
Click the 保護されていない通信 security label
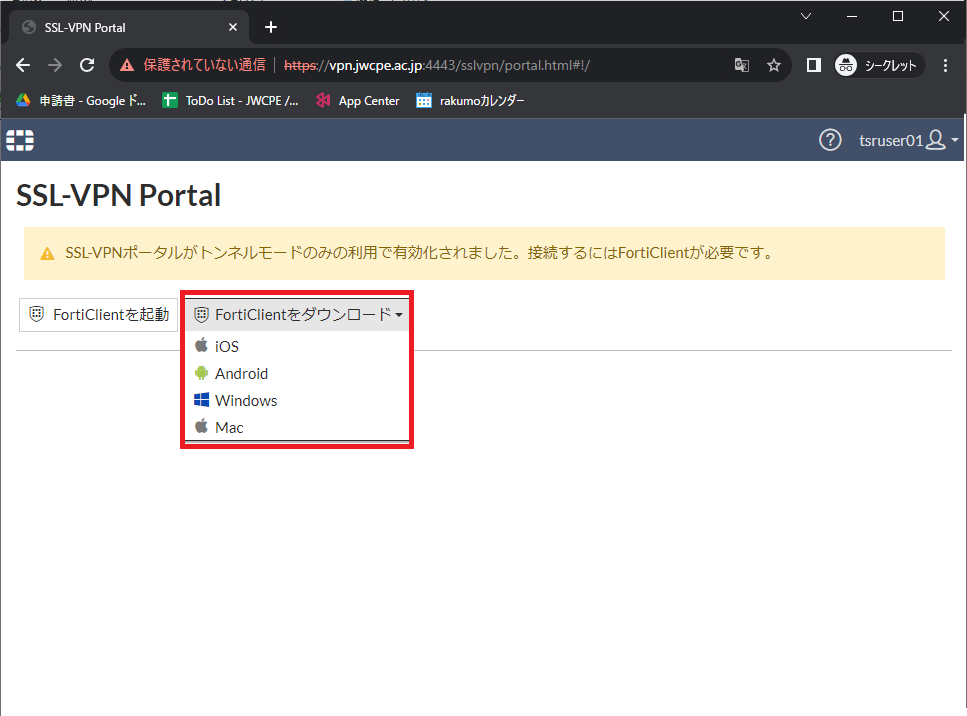205,65
